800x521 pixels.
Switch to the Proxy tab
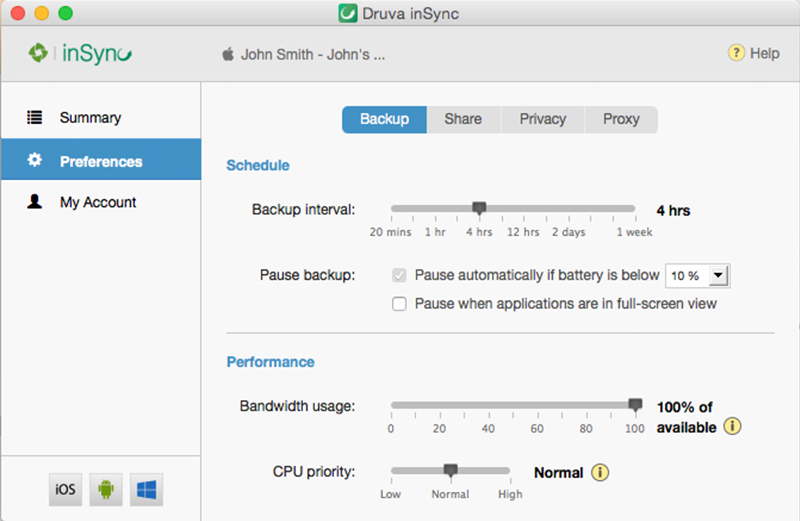click(x=621, y=119)
